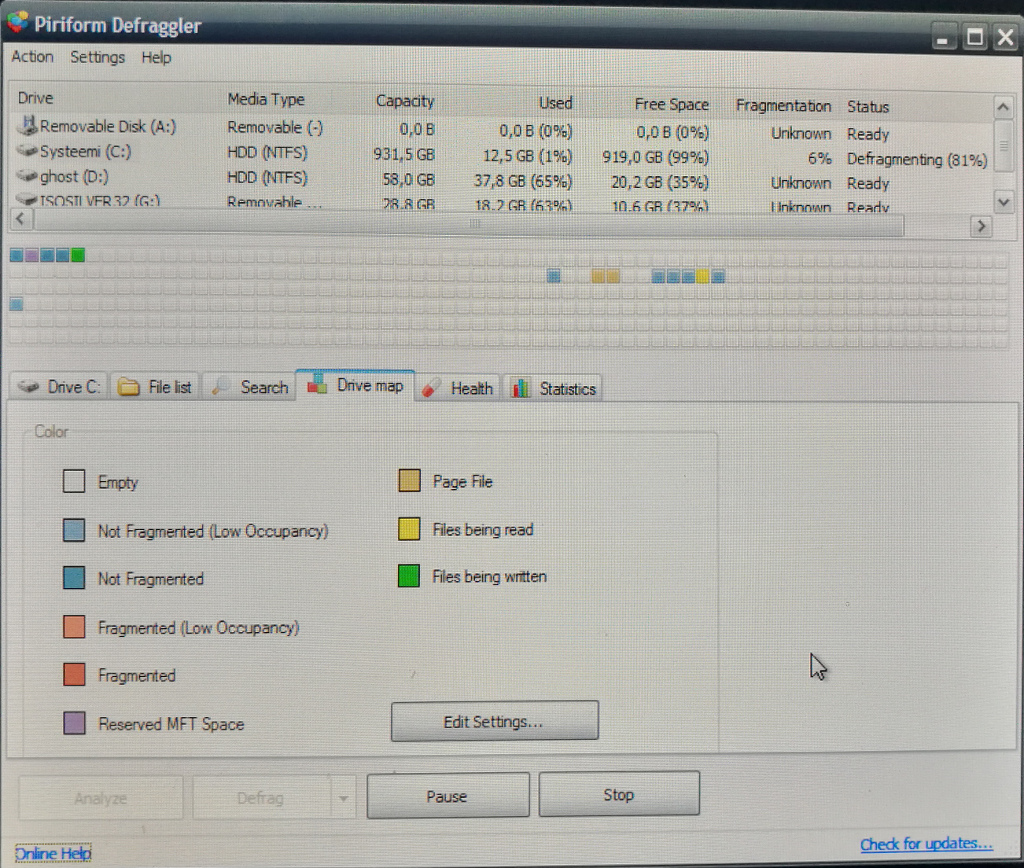Click the Pause button

click(x=448, y=796)
